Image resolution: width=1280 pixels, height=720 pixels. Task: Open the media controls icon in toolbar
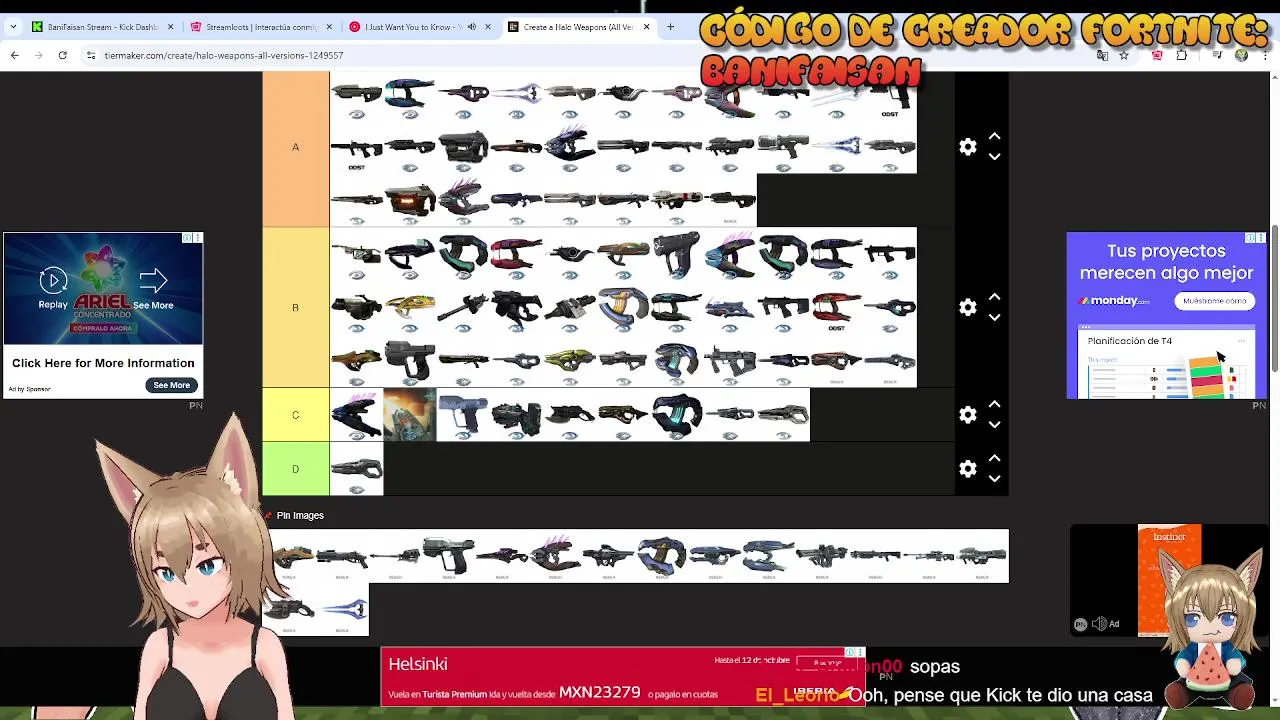[x=1217, y=55]
